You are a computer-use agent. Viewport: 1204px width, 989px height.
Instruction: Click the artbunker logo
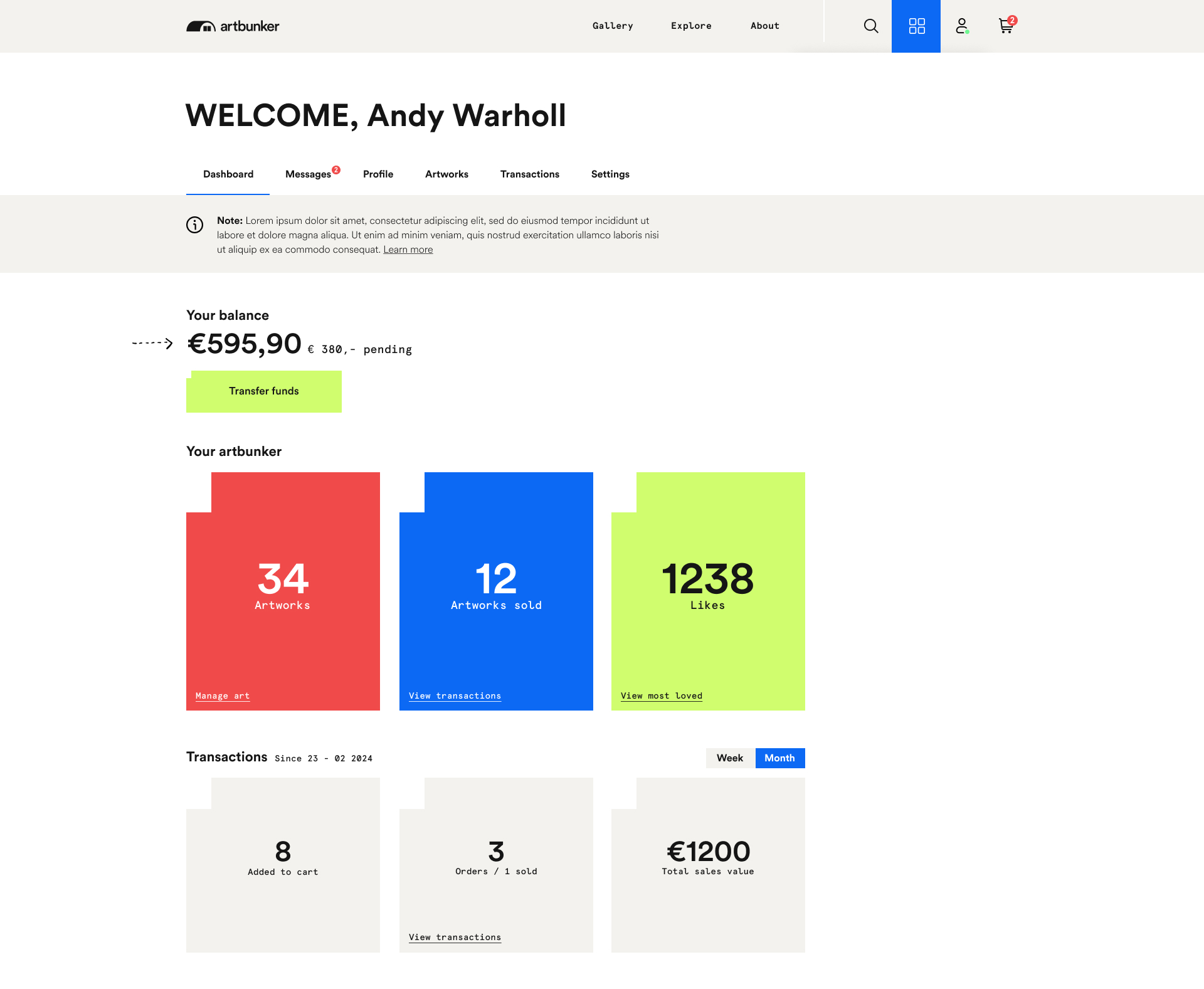(233, 26)
